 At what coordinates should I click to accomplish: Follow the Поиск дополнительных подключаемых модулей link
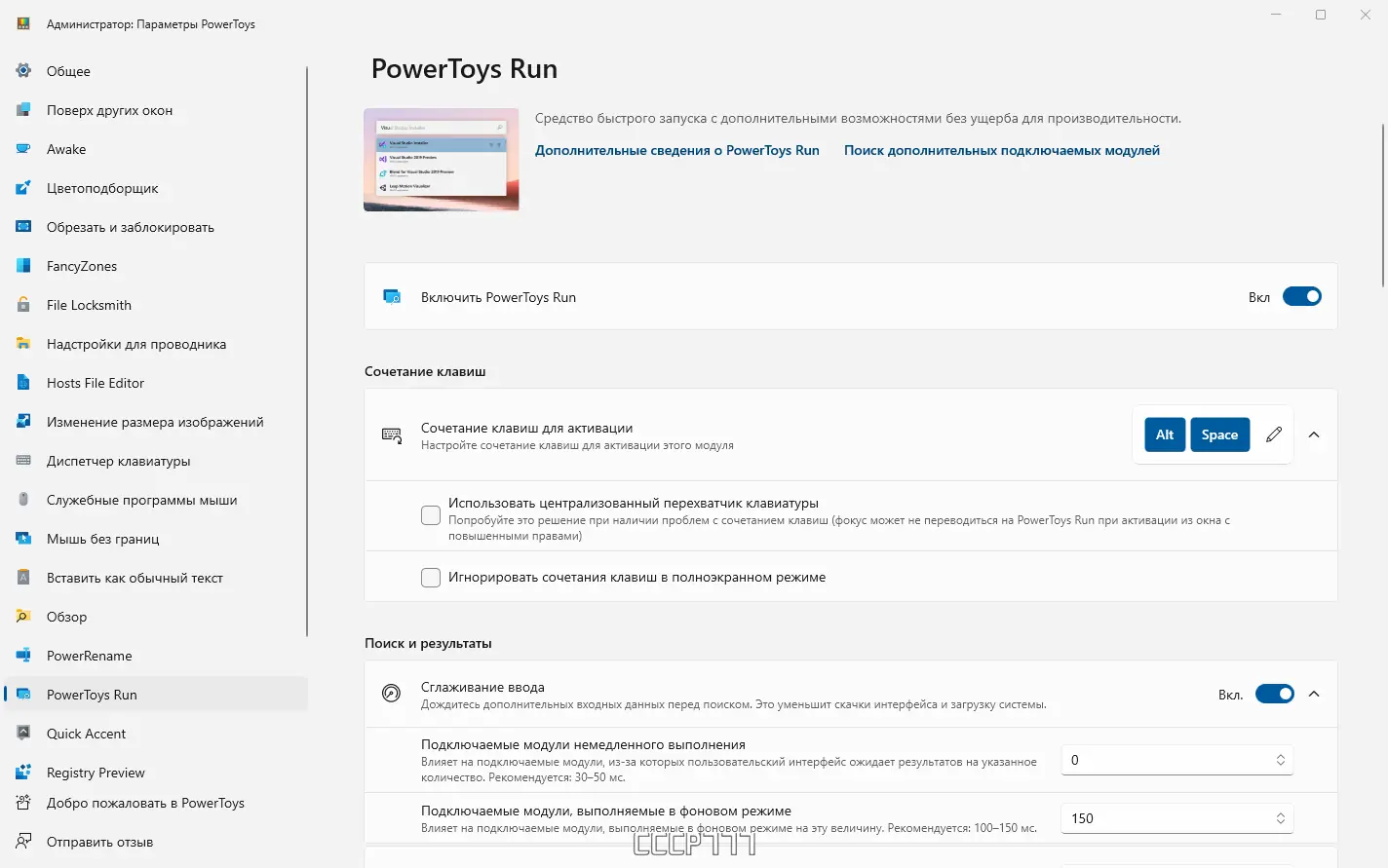pyautogui.click(x=1002, y=150)
